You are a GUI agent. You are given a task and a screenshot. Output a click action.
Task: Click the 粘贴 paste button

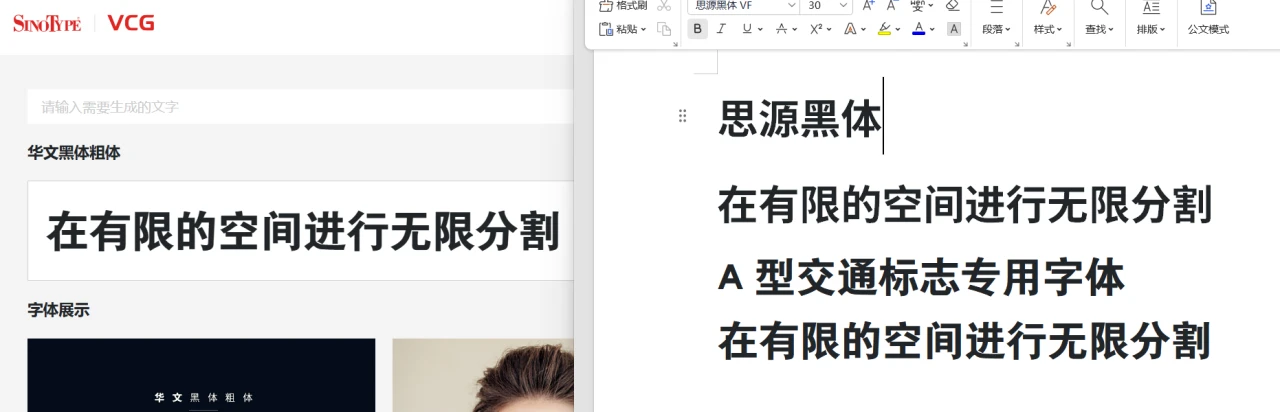[x=618, y=29]
